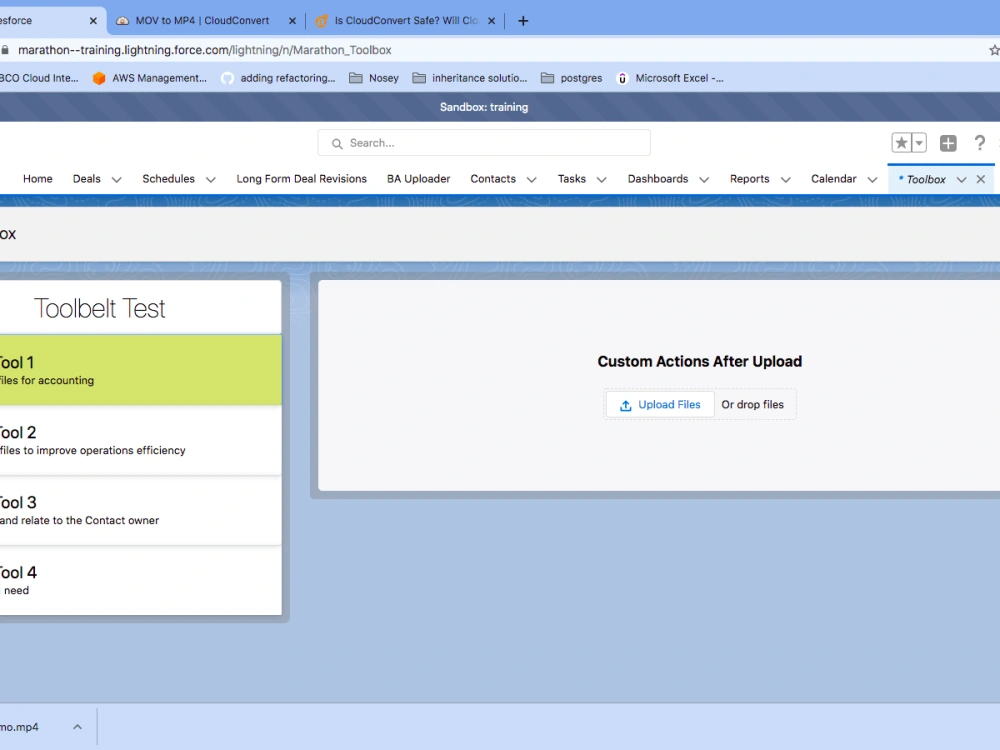Open the BCO Cloud Inte... bookmark

[38, 78]
